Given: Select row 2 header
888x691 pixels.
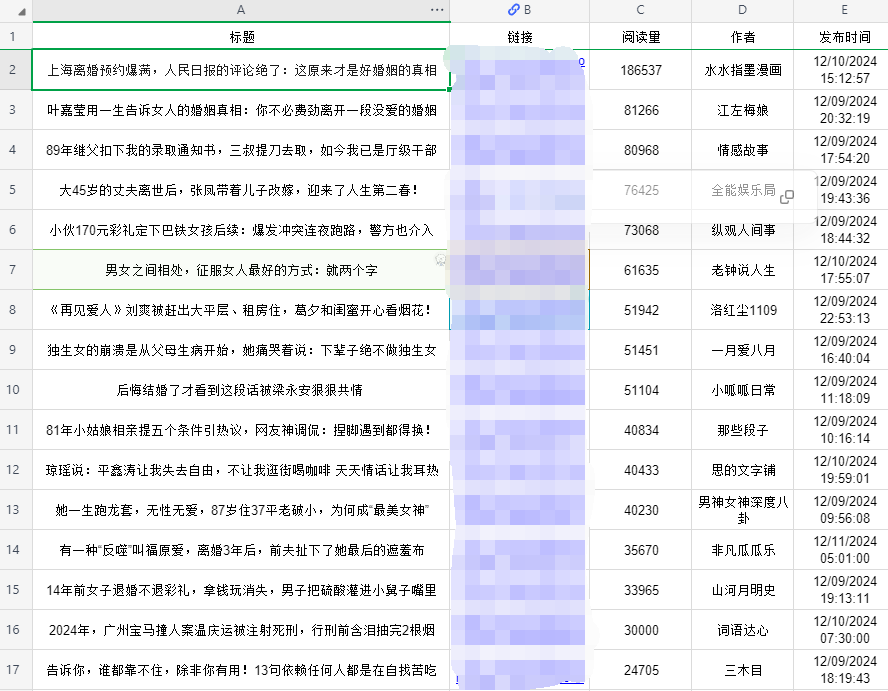Looking at the screenshot, I should coord(16,70).
